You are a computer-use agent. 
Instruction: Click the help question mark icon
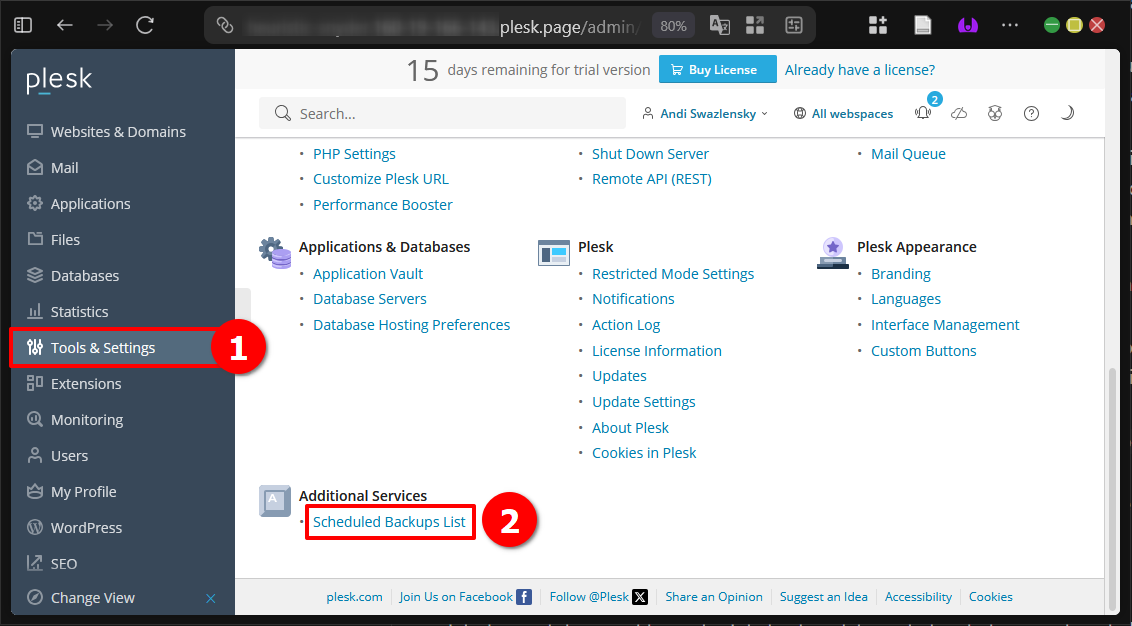(x=1031, y=113)
